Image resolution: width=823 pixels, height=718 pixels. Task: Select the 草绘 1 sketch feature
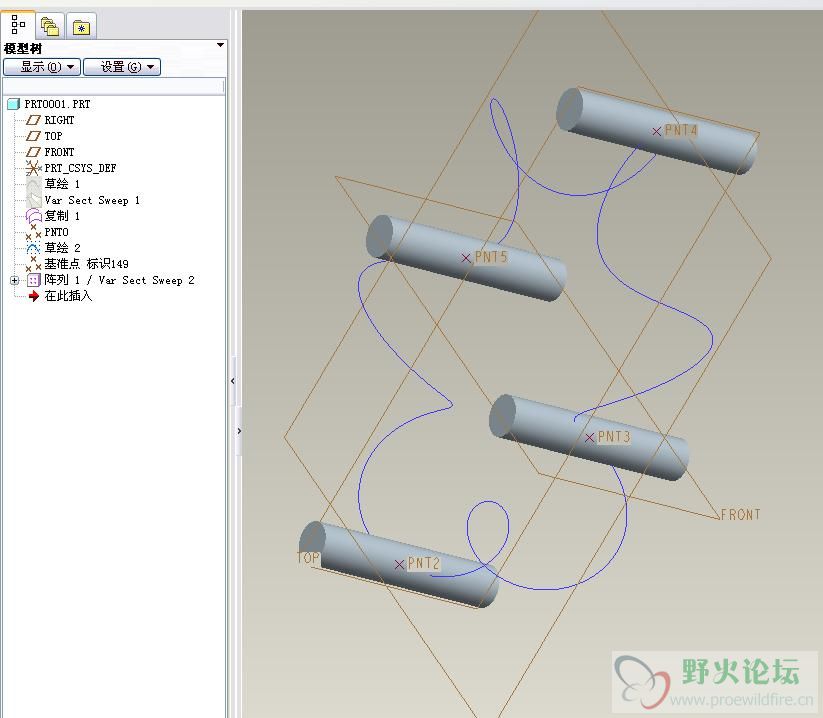coord(62,184)
